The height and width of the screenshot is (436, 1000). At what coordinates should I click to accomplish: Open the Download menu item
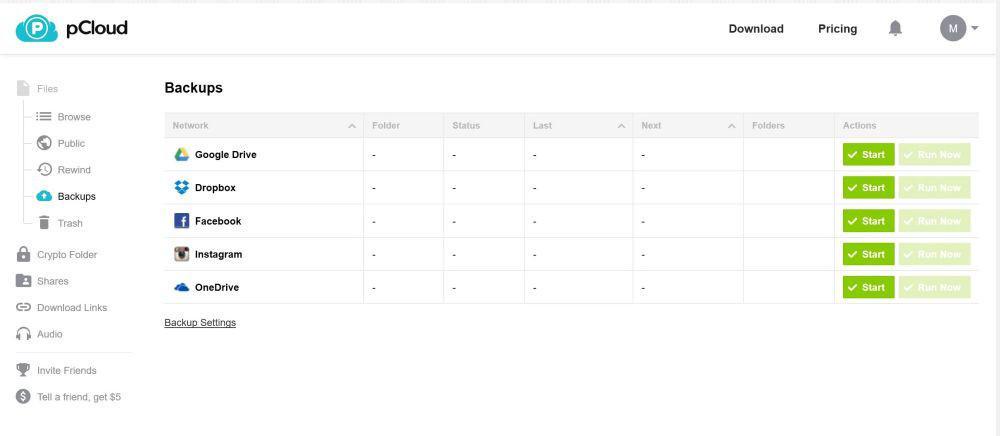pyautogui.click(x=756, y=29)
